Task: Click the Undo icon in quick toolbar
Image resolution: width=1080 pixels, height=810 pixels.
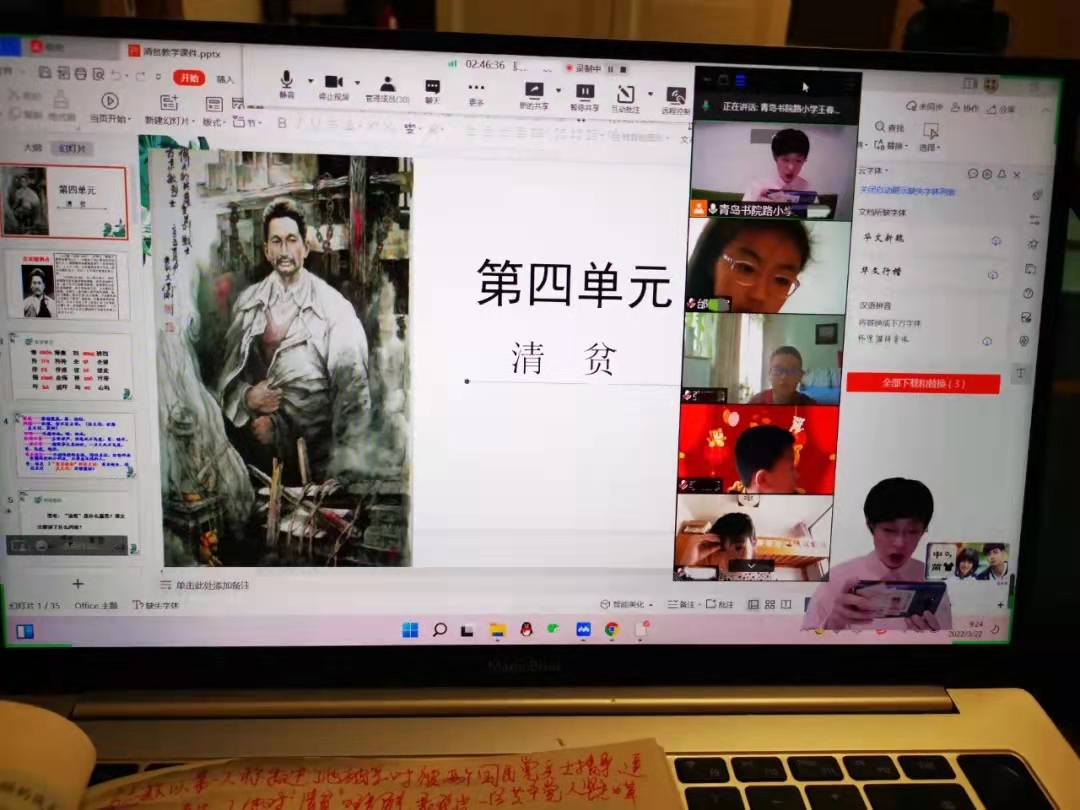Action: [117, 74]
